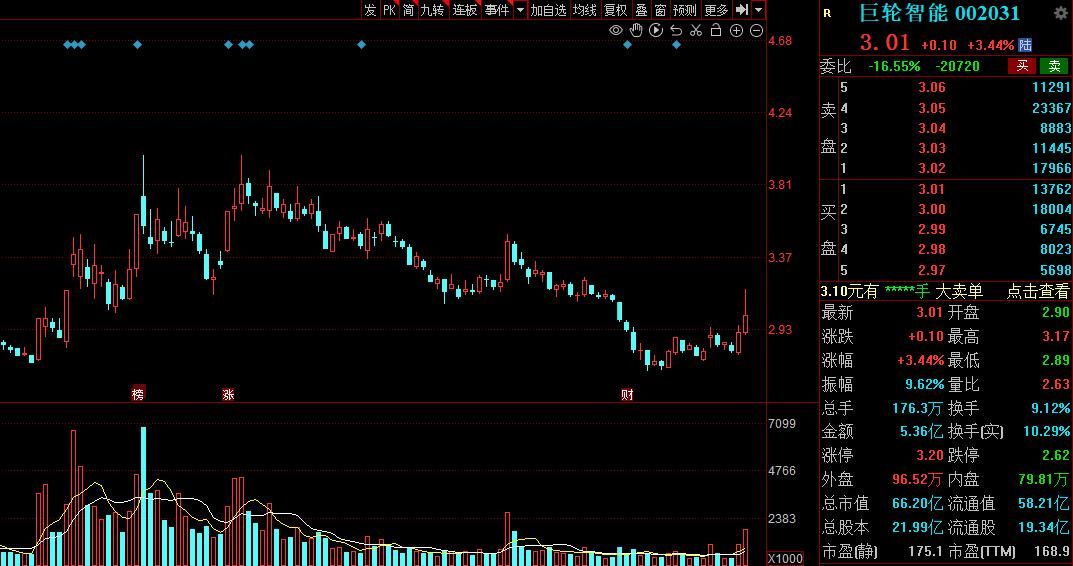Click the arrow-to-bar collapse panel icon
The width and height of the screenshot is (1073, 566).
(742, 10)
